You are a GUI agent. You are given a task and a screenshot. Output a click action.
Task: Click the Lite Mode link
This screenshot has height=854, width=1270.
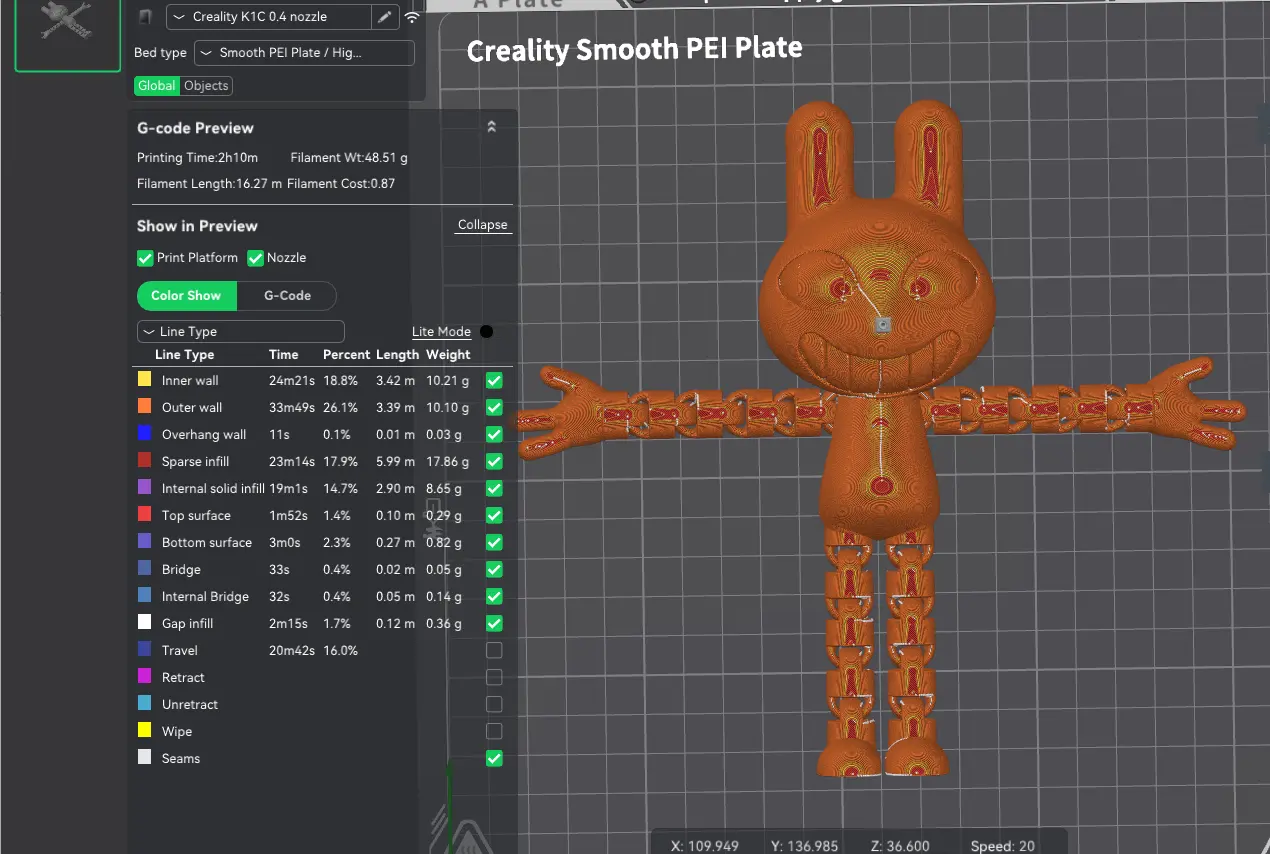tap(441, 332)
